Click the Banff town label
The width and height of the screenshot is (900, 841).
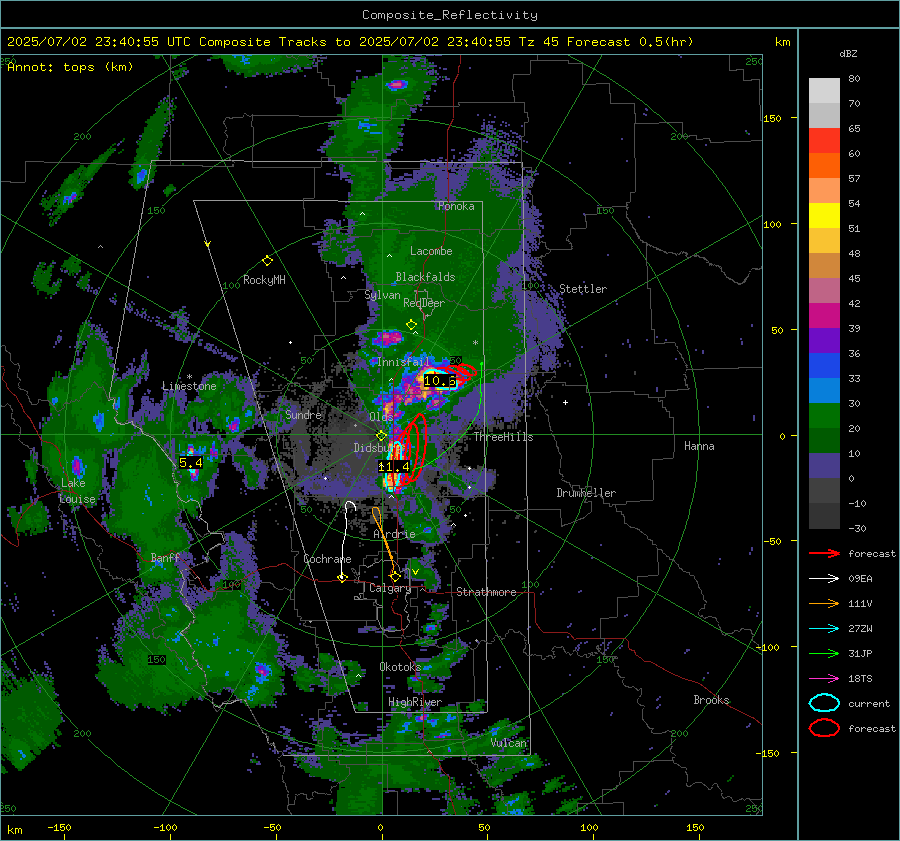[x=165, y=557]
